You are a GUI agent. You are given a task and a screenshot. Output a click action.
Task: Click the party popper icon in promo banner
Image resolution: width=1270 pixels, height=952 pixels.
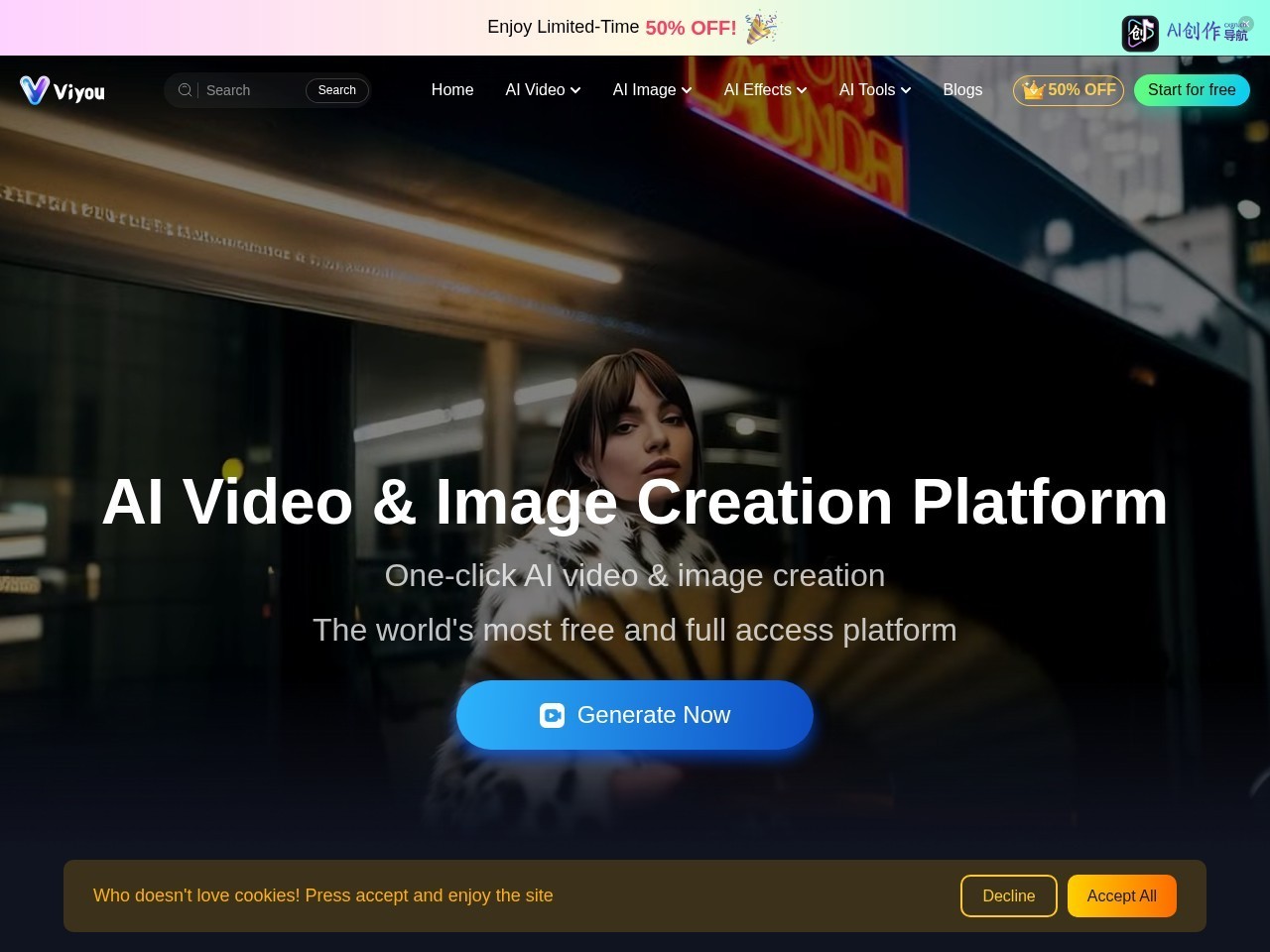click(x=761, y=28)
